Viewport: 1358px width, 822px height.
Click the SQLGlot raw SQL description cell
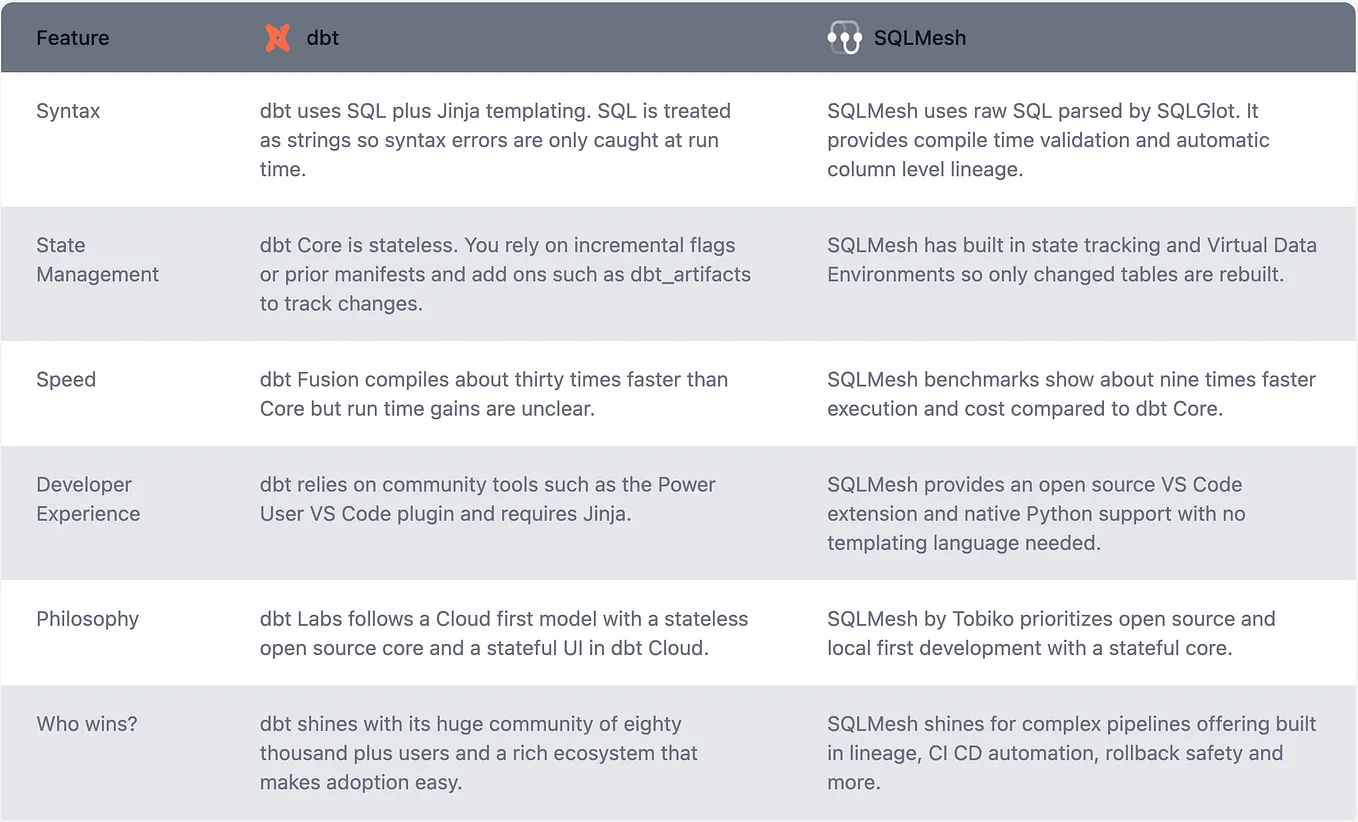click(1048, 140)
